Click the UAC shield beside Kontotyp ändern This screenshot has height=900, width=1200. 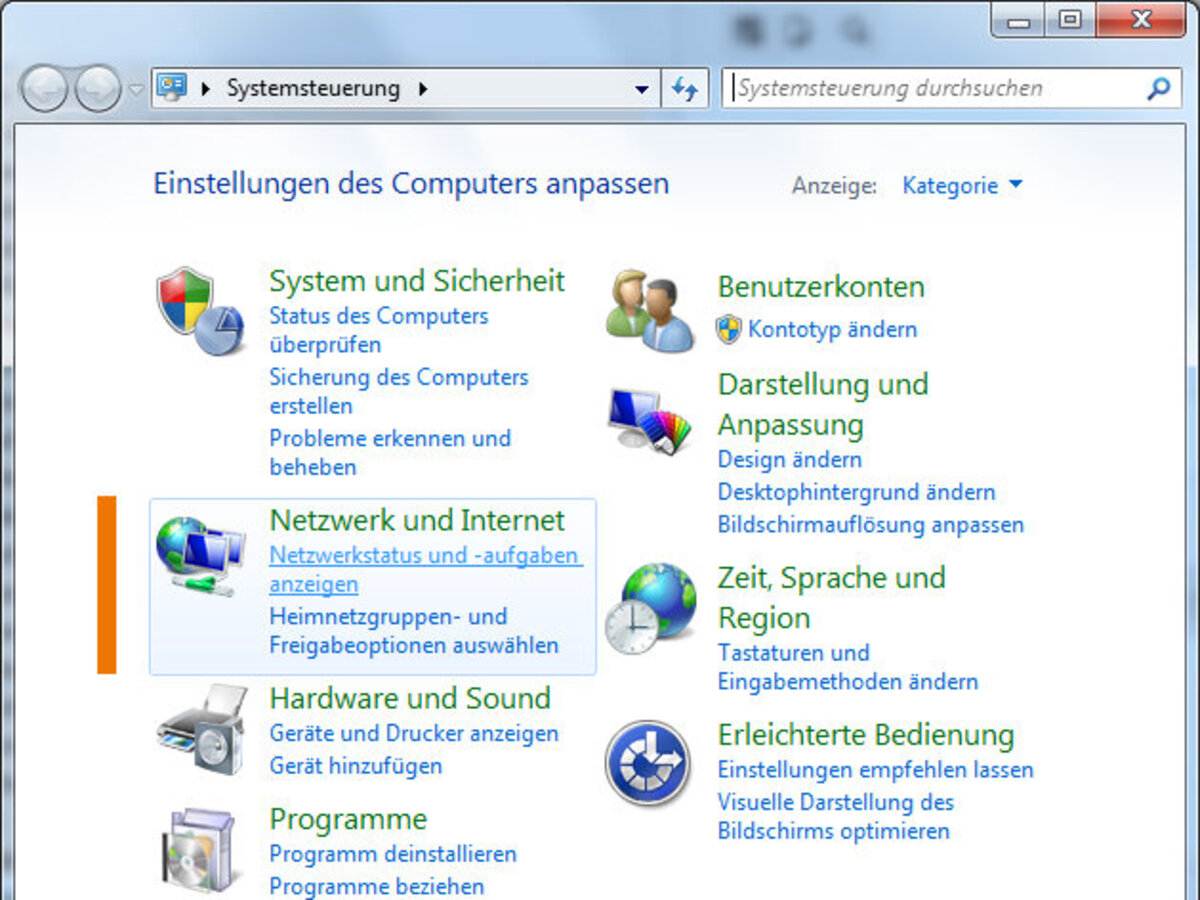click(729, 329)
